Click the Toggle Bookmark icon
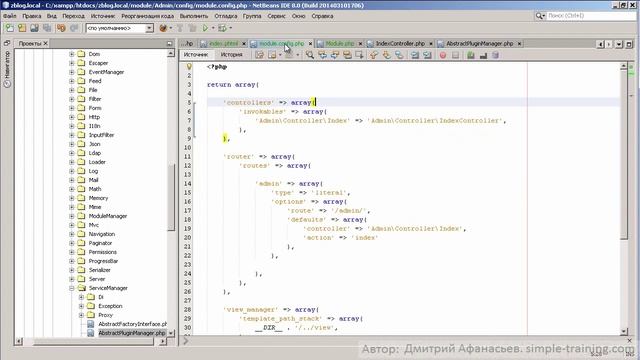This screenshot has height=360, width=640. coord(399,55)
